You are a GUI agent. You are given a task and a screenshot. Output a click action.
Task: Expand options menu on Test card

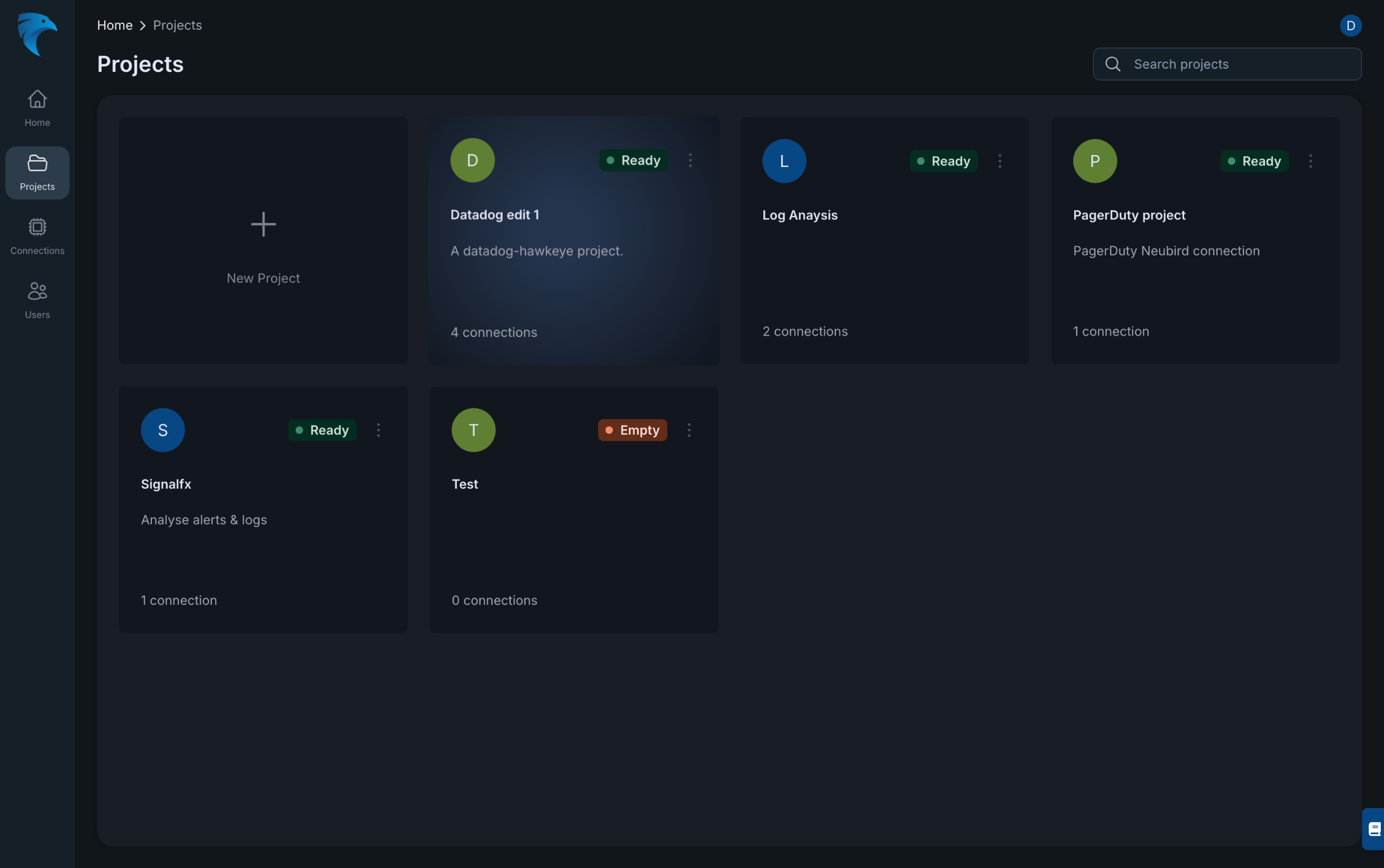click(689, 431)
